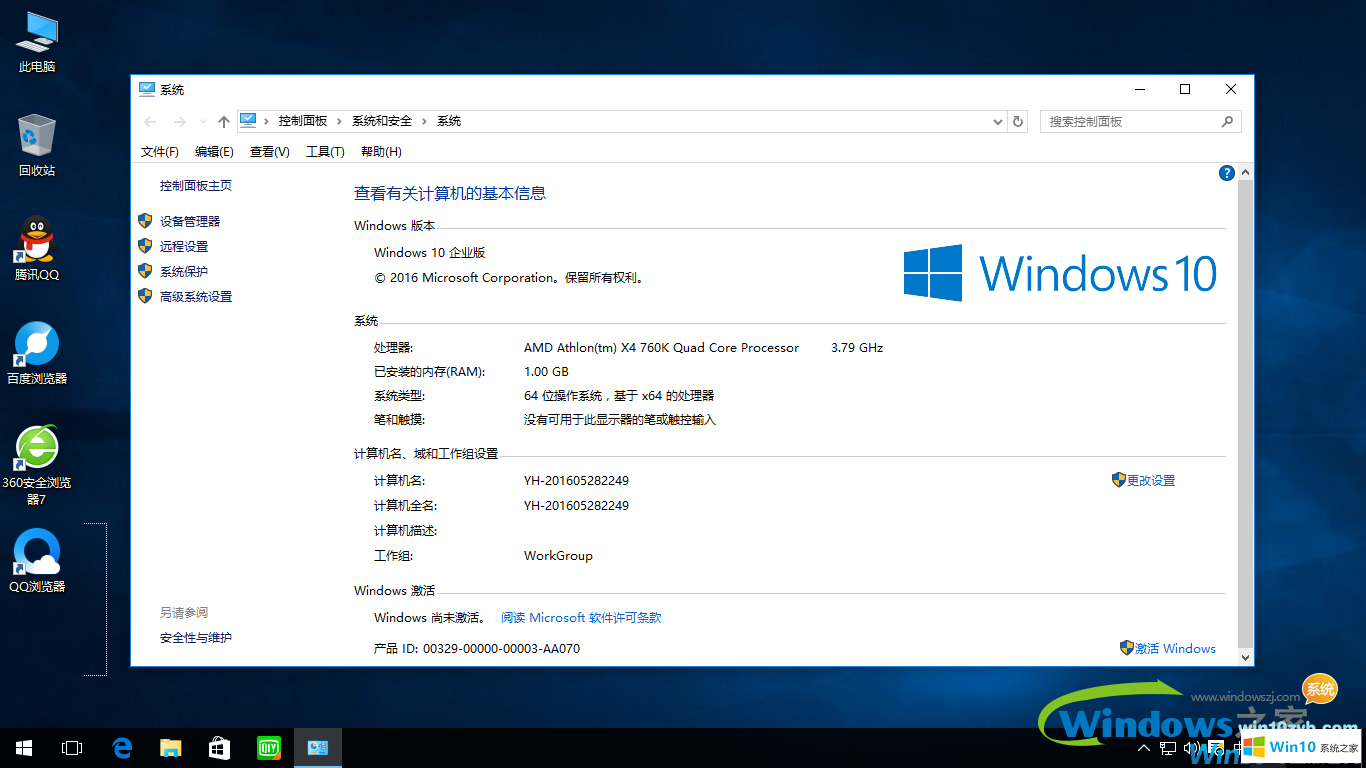The image size is (1366, 768).
Task: Show hidden tray icons chevron
Action: tap(1145, 748)
